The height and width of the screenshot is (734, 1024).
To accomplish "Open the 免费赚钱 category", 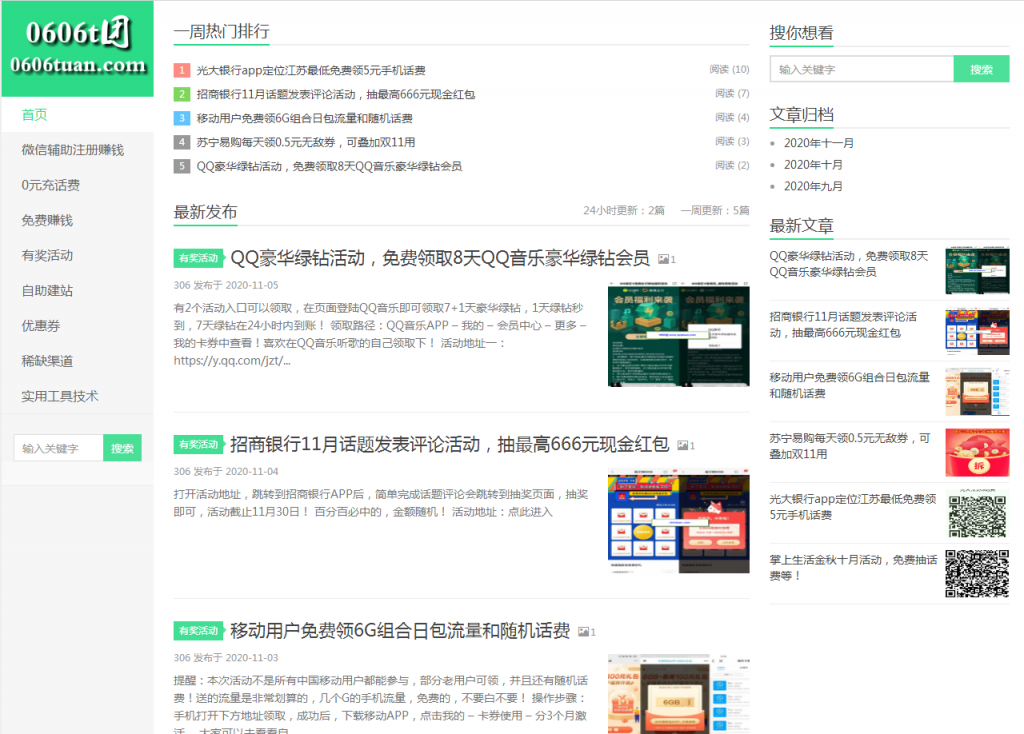I will [47, 221].
